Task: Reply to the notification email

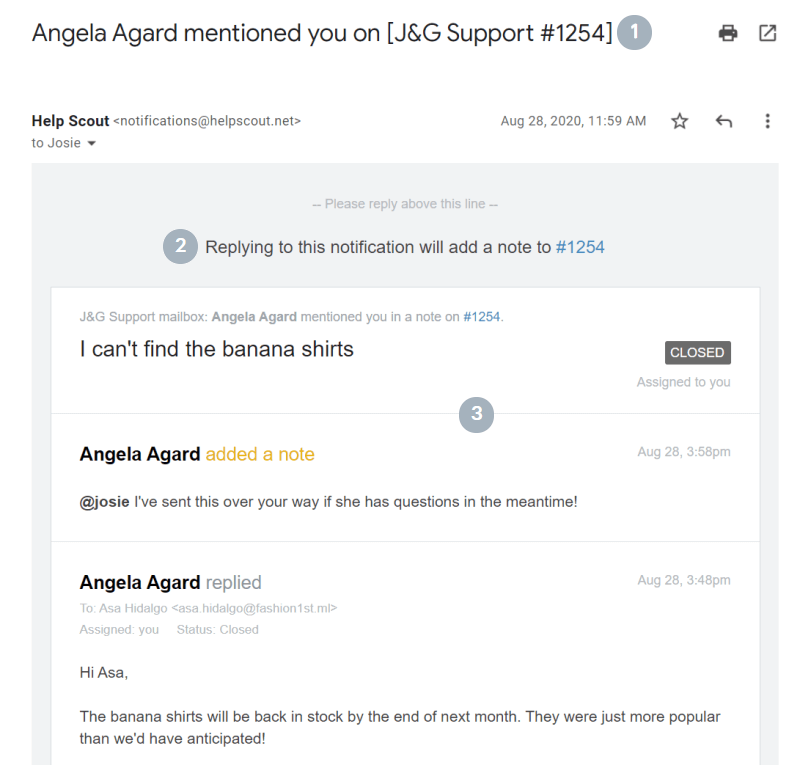Action: (724, 121)
